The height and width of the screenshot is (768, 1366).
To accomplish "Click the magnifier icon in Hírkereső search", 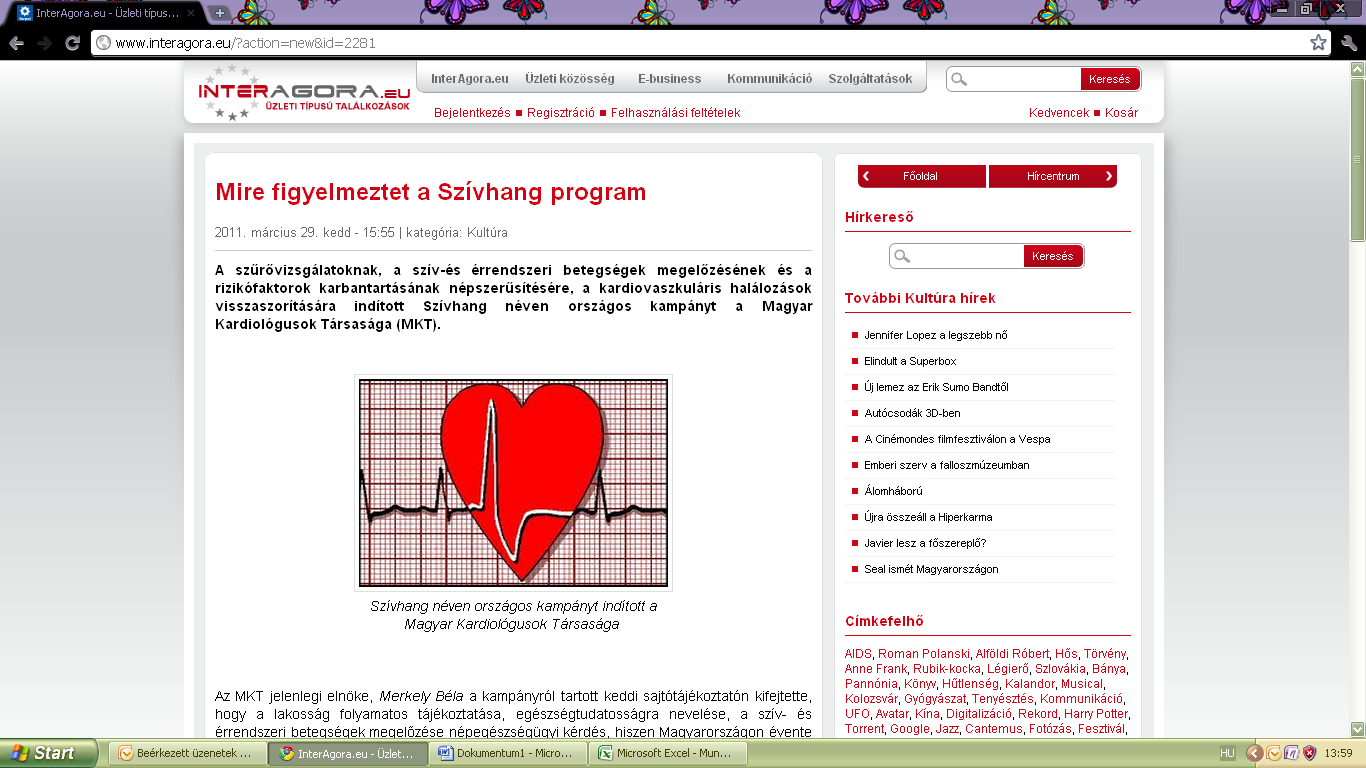I will pyautogui.click(x=902, y=256).
